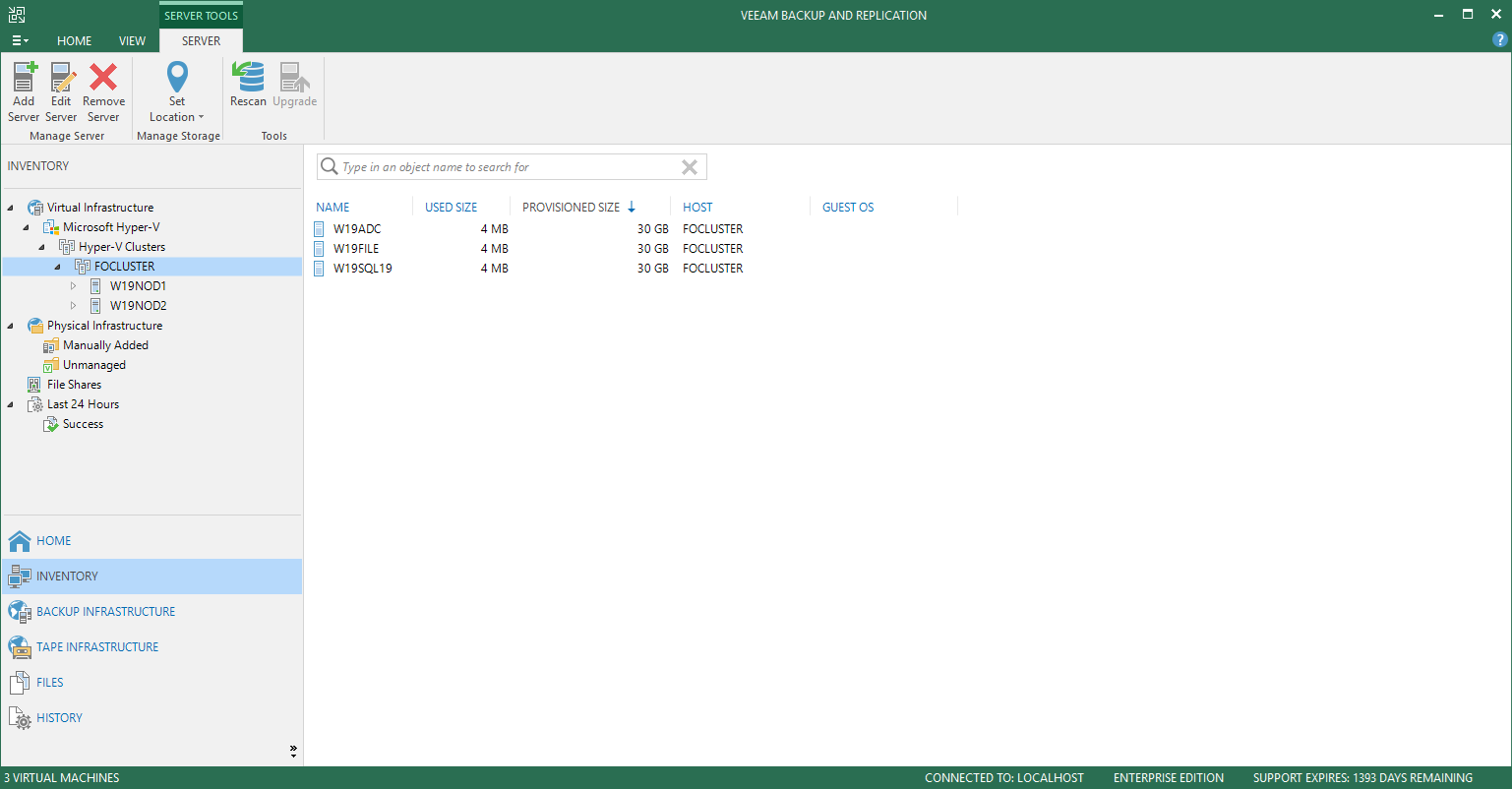The height and width of the screenshot is (789, 1512).
Task: Select the SERVER ribbon tab
Action: pos(201,41)
